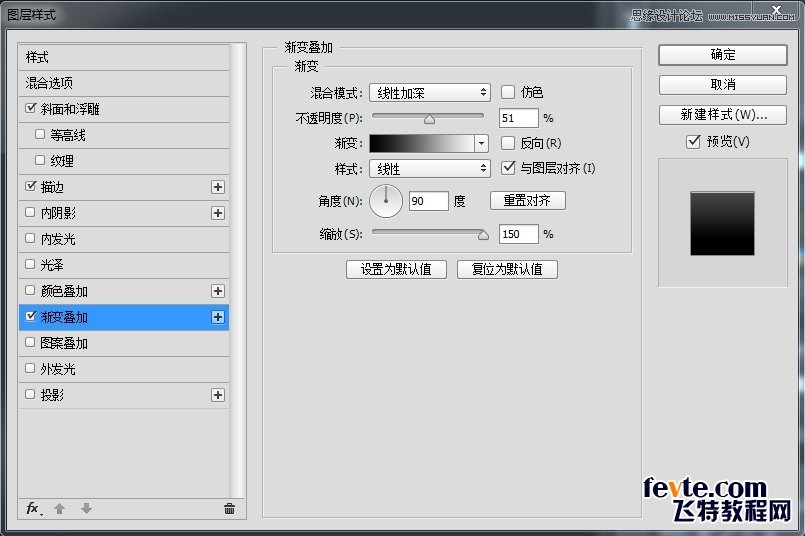
Task: Click the 缩放 scale slider handle
Action: [483, 235]
